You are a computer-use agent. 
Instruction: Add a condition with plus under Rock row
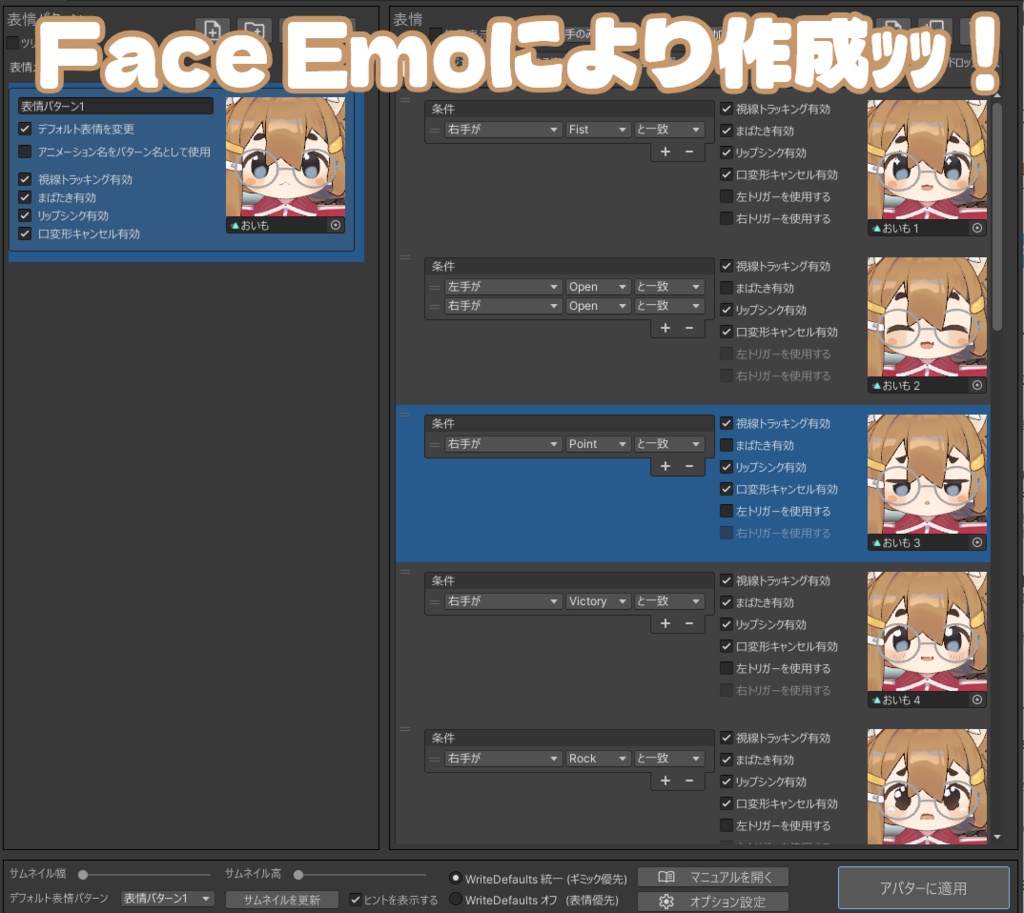click(665, 780)
